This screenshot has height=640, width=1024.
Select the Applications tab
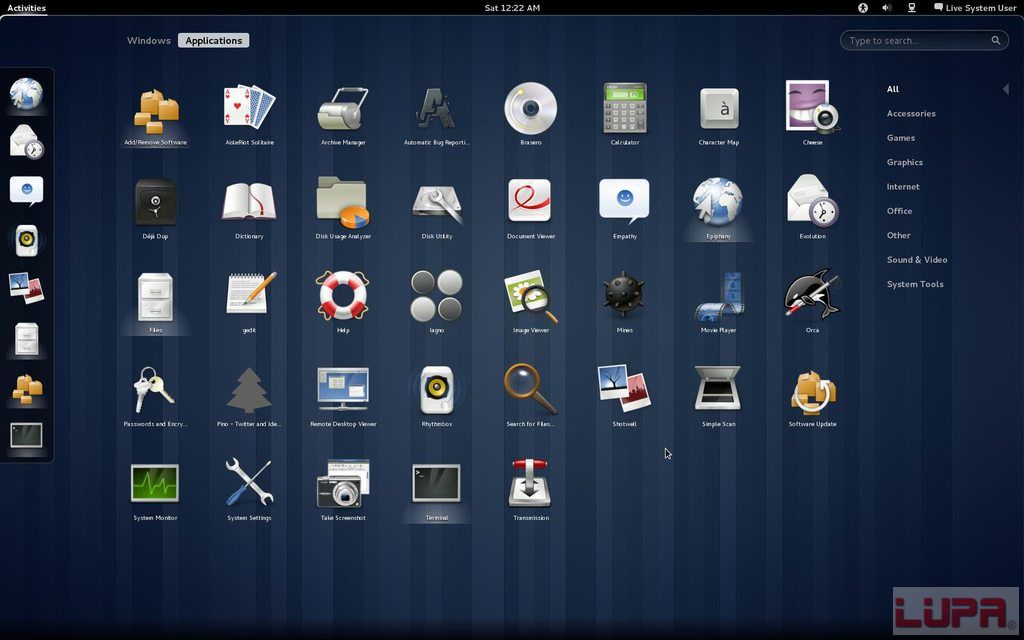[214, 40]
